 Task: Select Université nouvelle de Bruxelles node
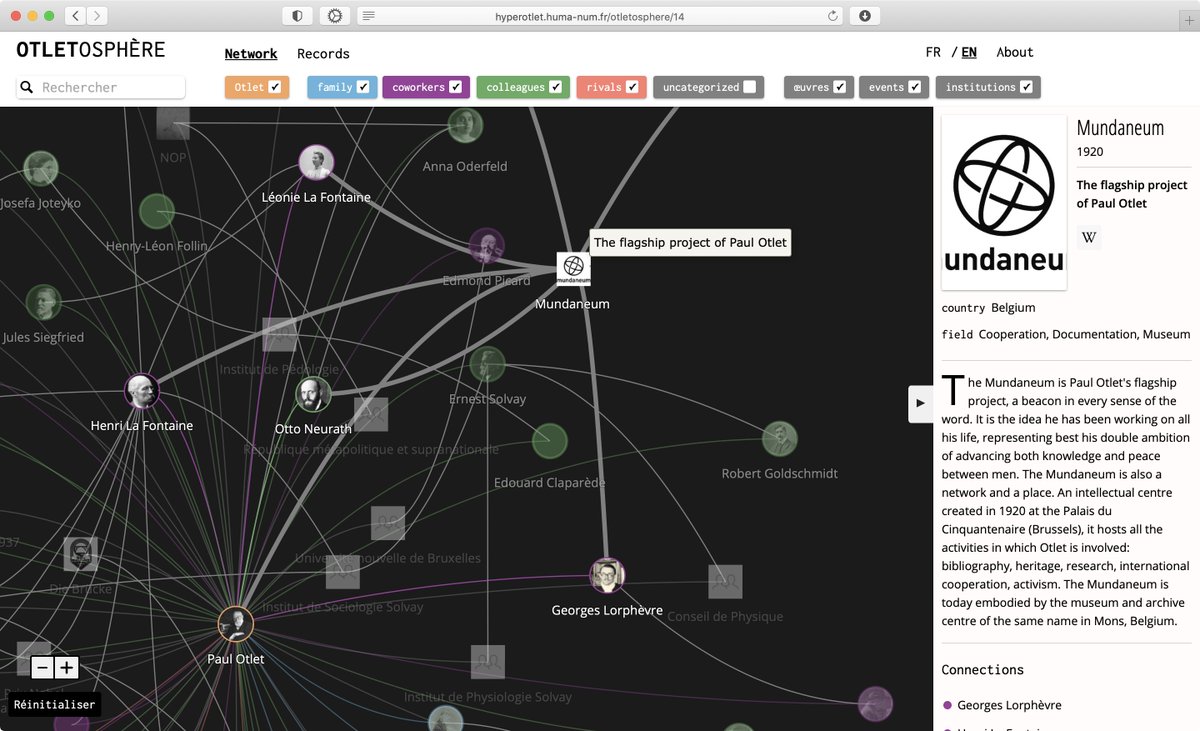388,523
